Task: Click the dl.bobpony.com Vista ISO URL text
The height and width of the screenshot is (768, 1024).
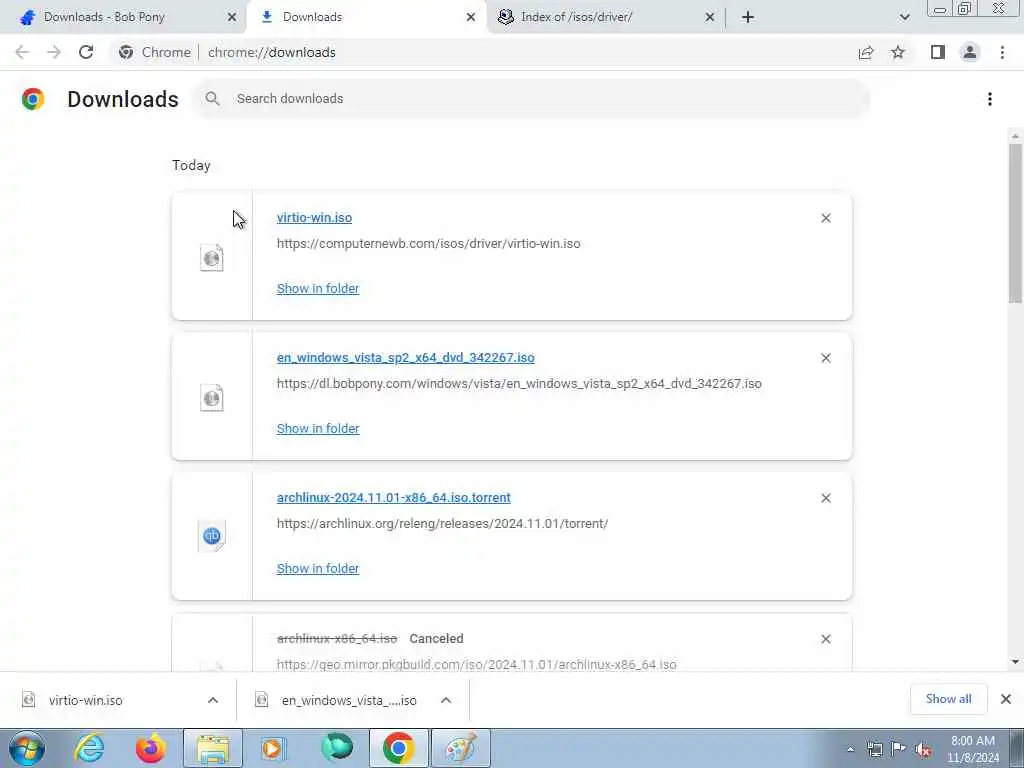Action: [519, 383]
